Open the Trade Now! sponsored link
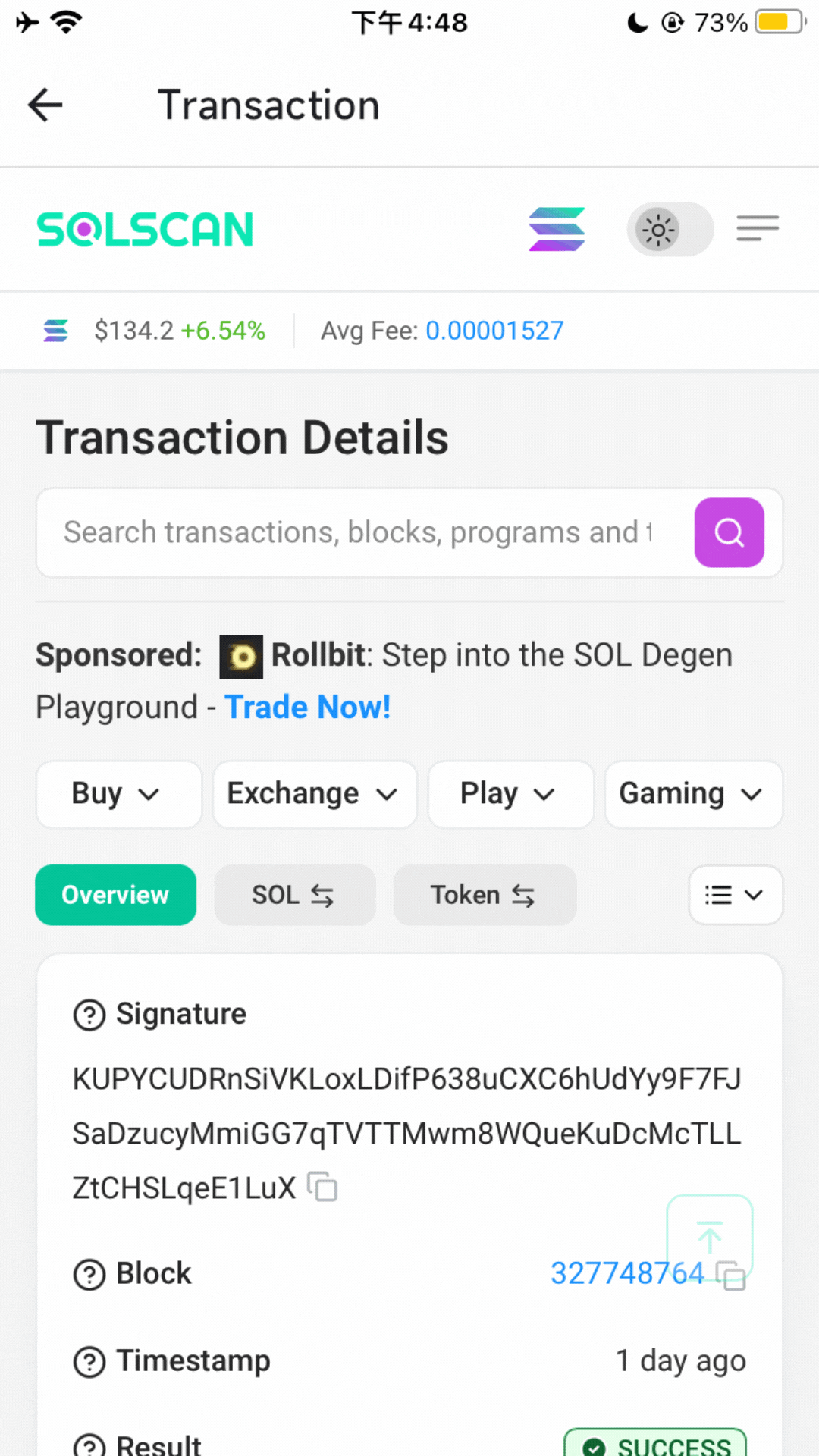 pos(308,708)
